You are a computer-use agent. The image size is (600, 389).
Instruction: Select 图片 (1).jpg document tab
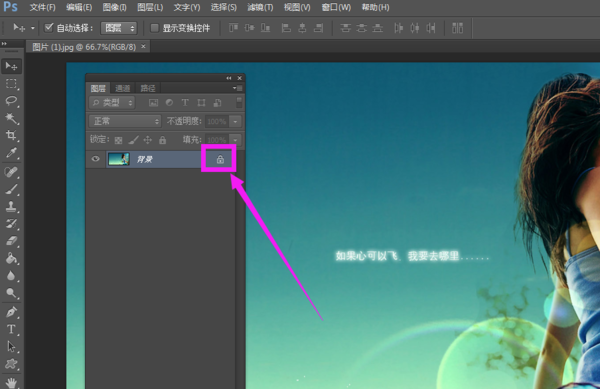pos(87,47)
